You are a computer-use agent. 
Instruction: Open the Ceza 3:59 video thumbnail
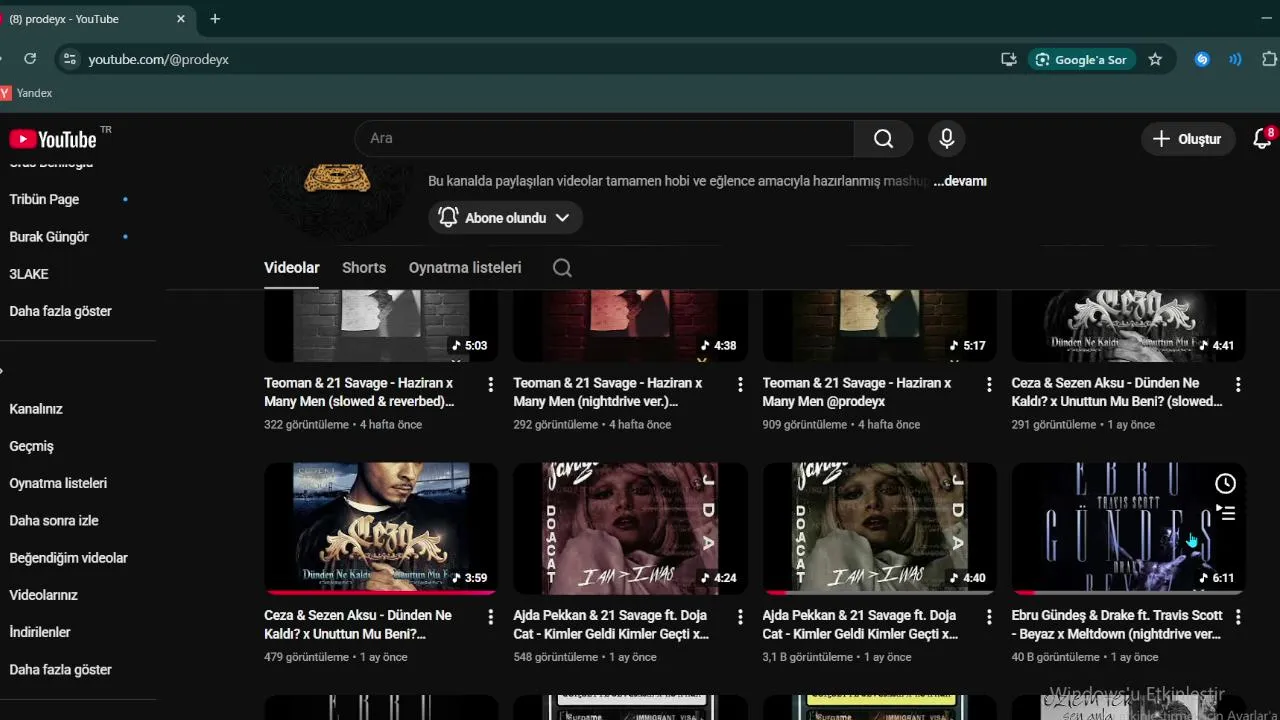tap(381, 528)
